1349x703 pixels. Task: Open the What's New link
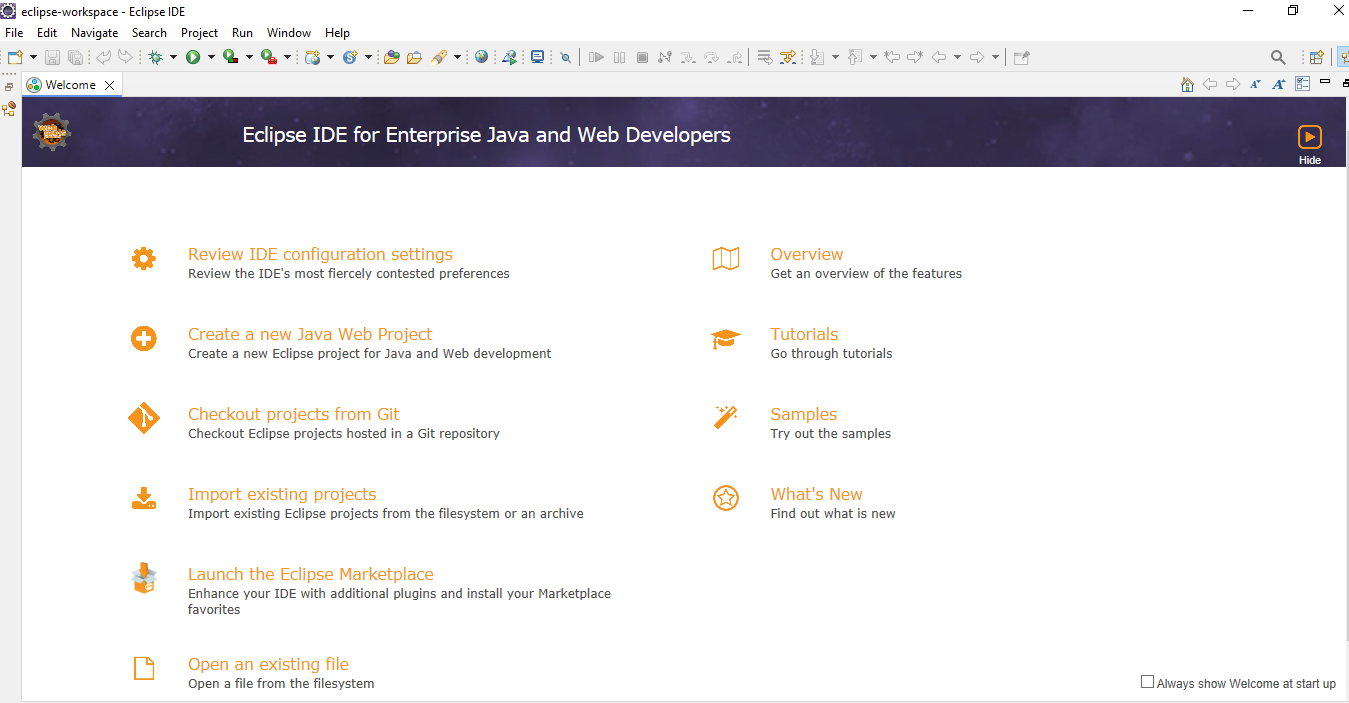(x=816, y=494)
